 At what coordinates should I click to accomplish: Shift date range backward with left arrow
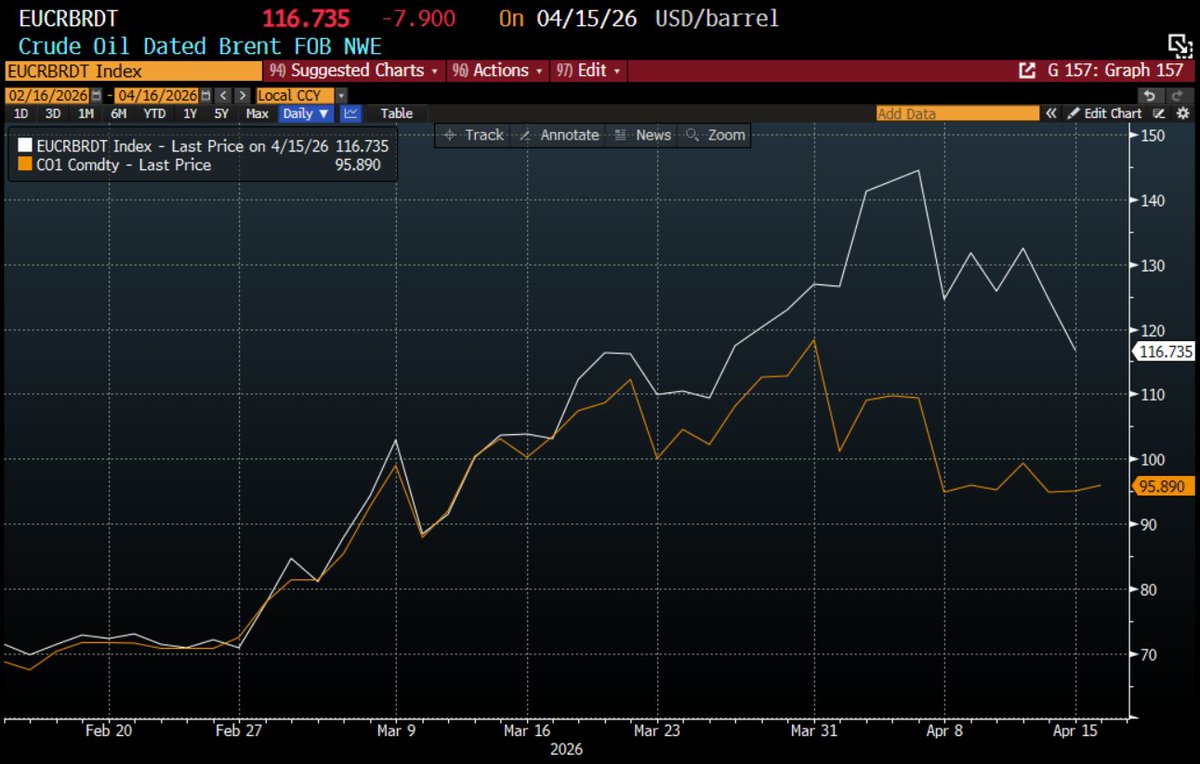coord(223,95)
